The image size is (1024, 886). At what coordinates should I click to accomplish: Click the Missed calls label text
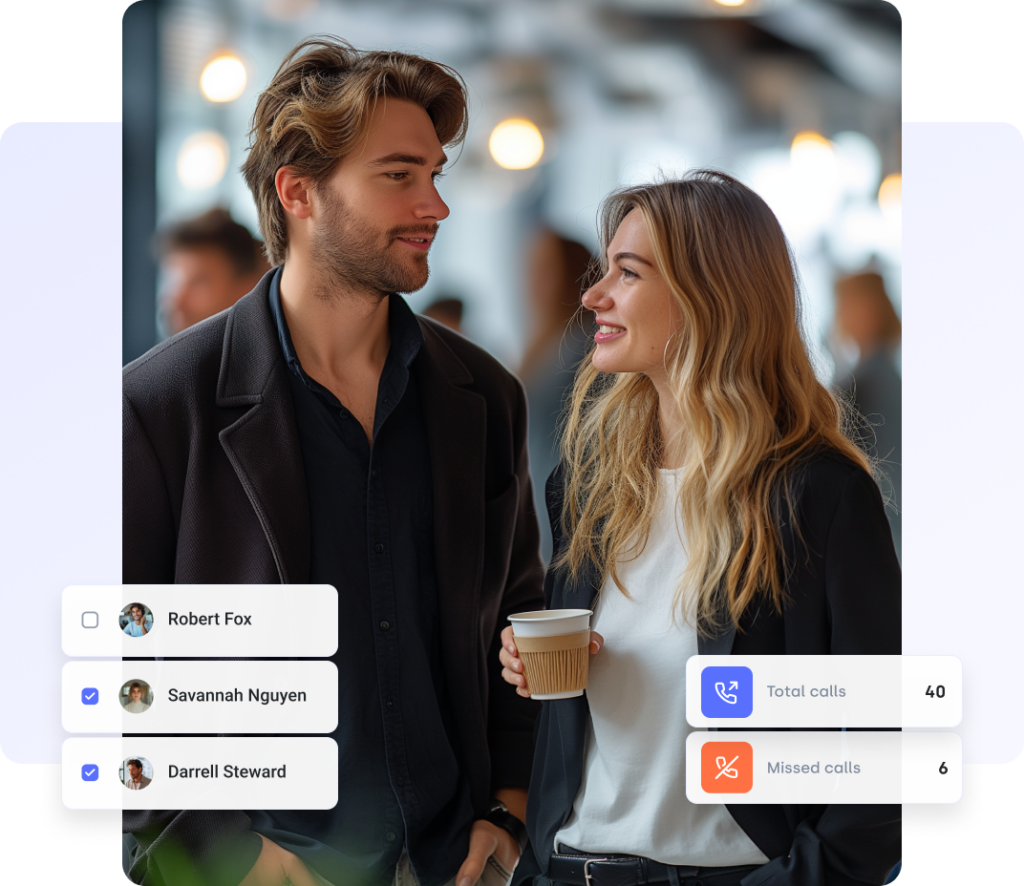point(813,768)
